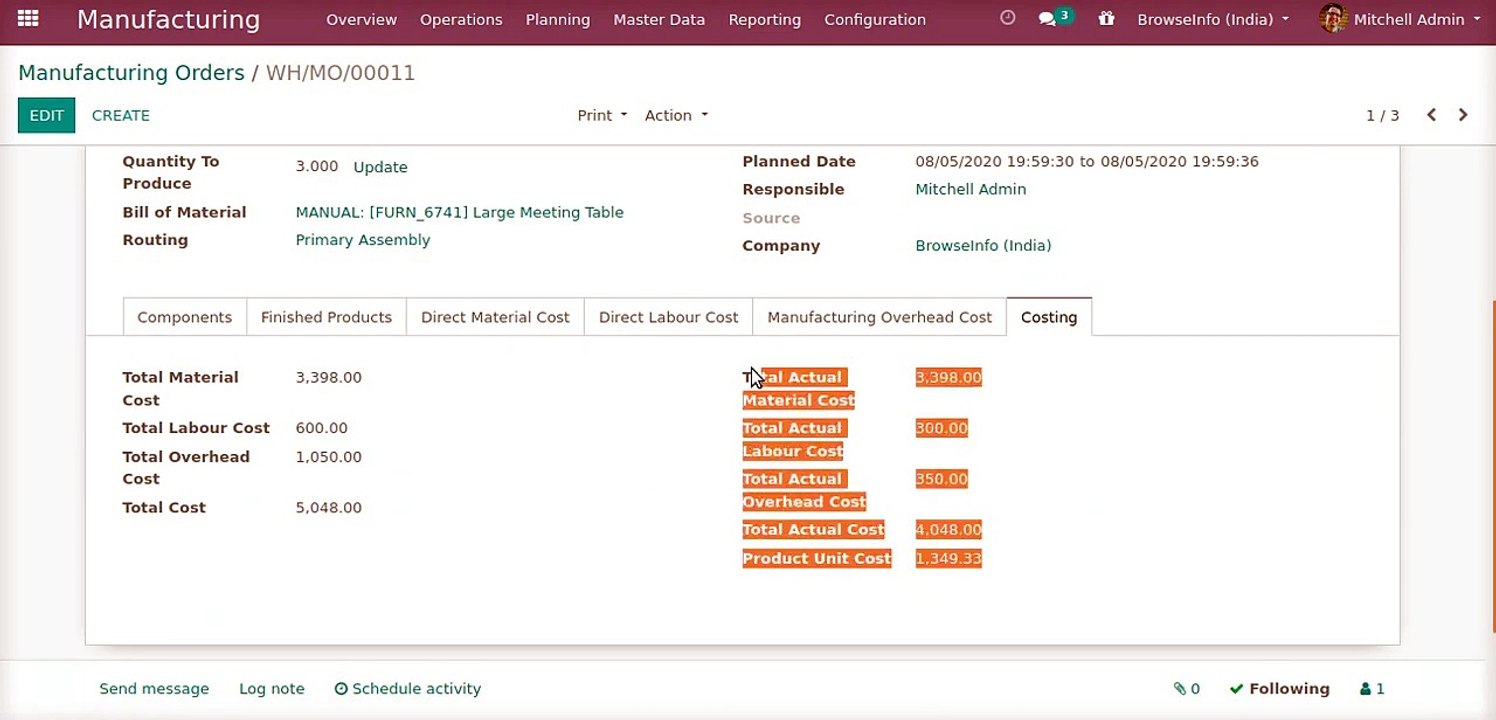Click the 1 / 3 pager counter
Image resolution: width=1496 pixels, height=720 pixels.
(x=1383, y=116)
